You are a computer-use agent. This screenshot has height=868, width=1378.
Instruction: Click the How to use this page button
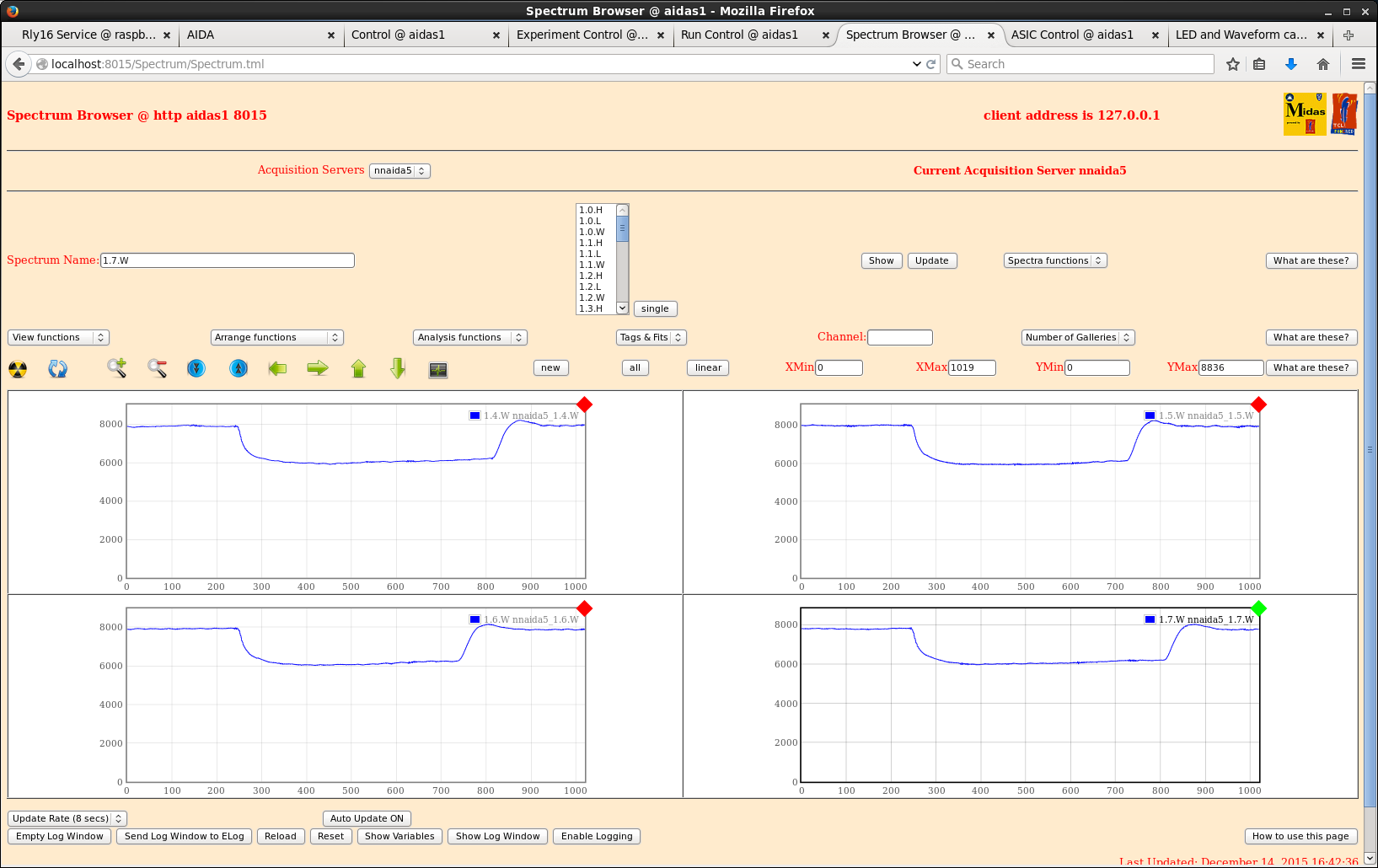coord(1300,836)
